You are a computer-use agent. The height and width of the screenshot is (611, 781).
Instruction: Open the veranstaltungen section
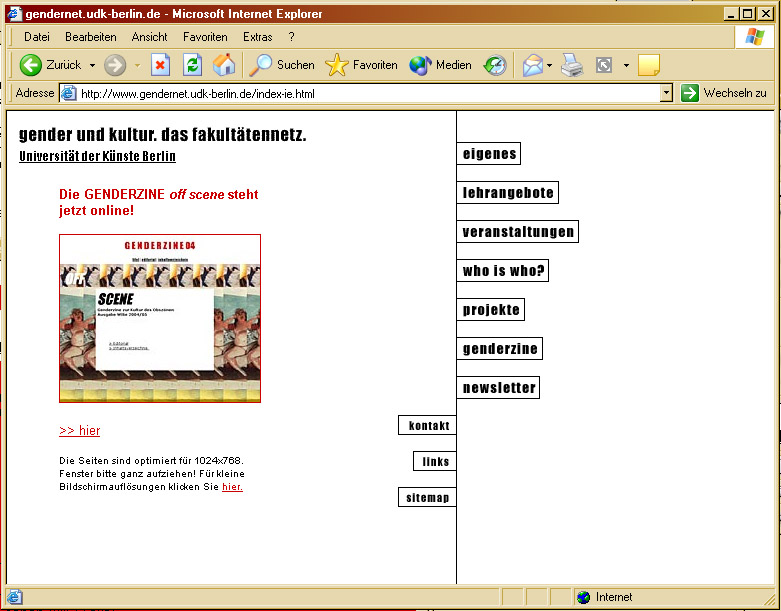pyautogui.click(x=518, y=232)
